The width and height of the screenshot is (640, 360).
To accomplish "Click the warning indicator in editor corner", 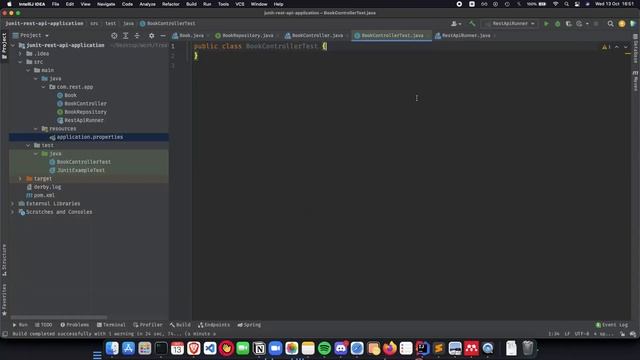I will pyautogui.click(x=606, y=47).
